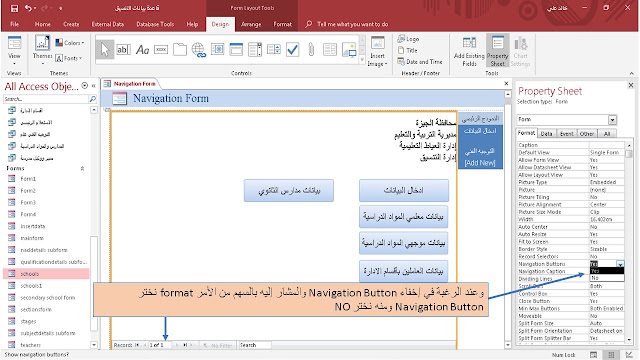Screen dimensions: 640x360
Task: Collapse the Forms group in navigation pane
Action: (x=82, y=168)
